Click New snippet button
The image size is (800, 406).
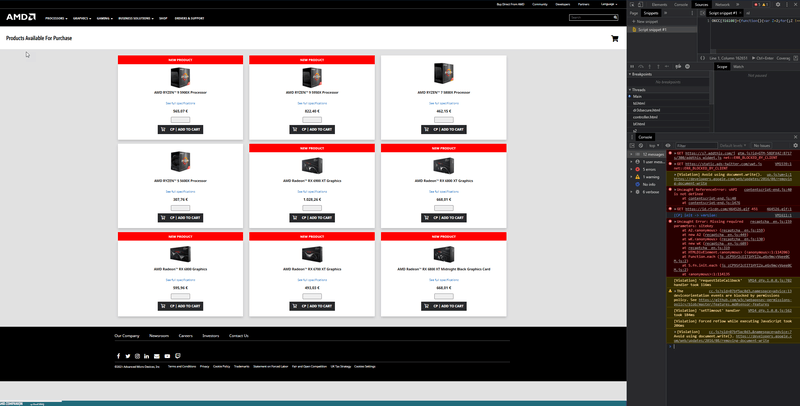645,21
